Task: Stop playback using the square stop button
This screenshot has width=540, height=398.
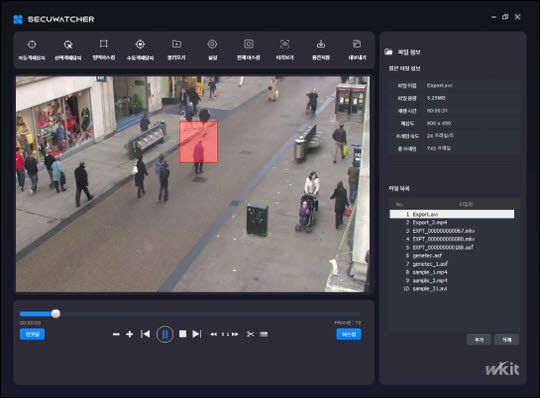Action: point(183,334)
